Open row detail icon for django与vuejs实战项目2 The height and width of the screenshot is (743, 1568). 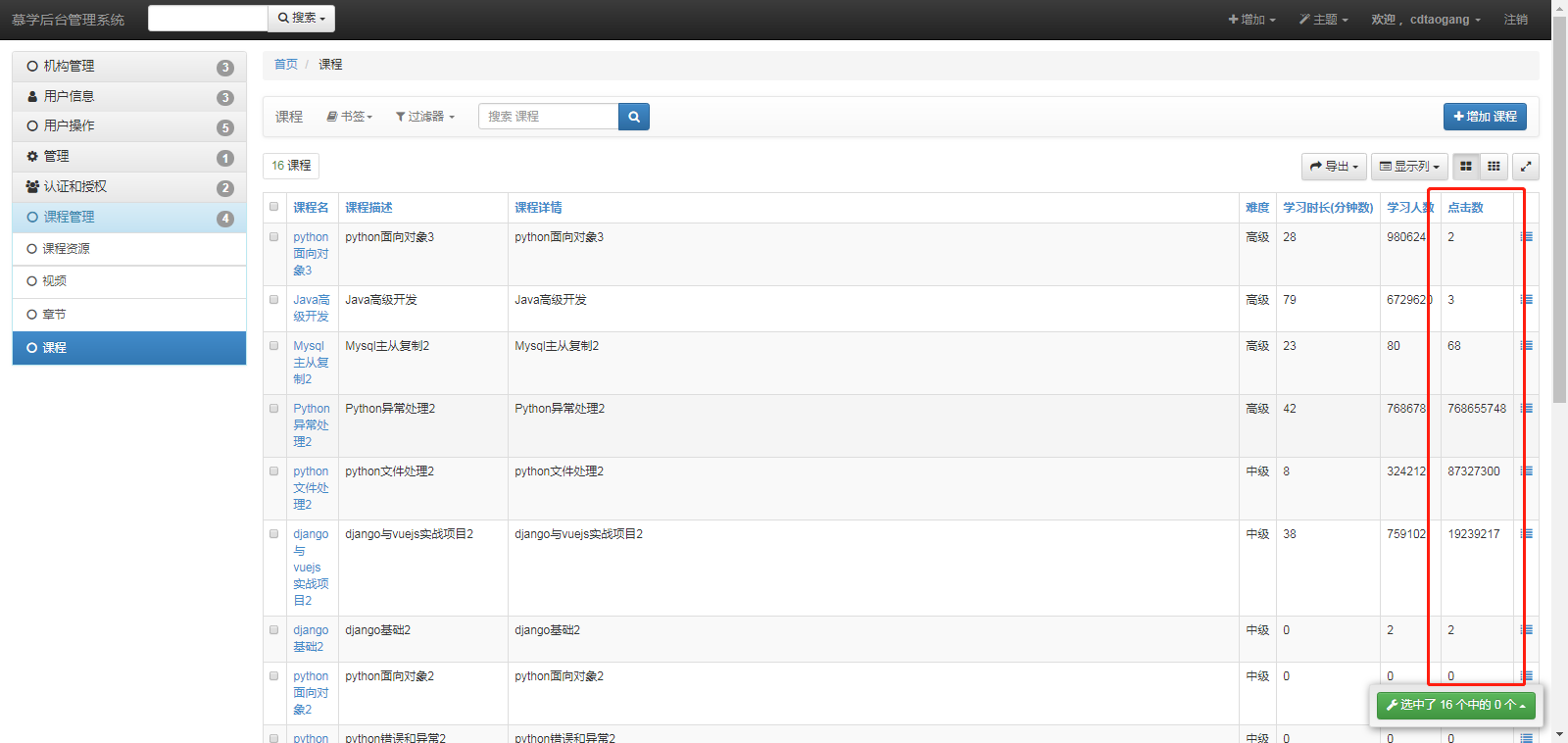1527,534
